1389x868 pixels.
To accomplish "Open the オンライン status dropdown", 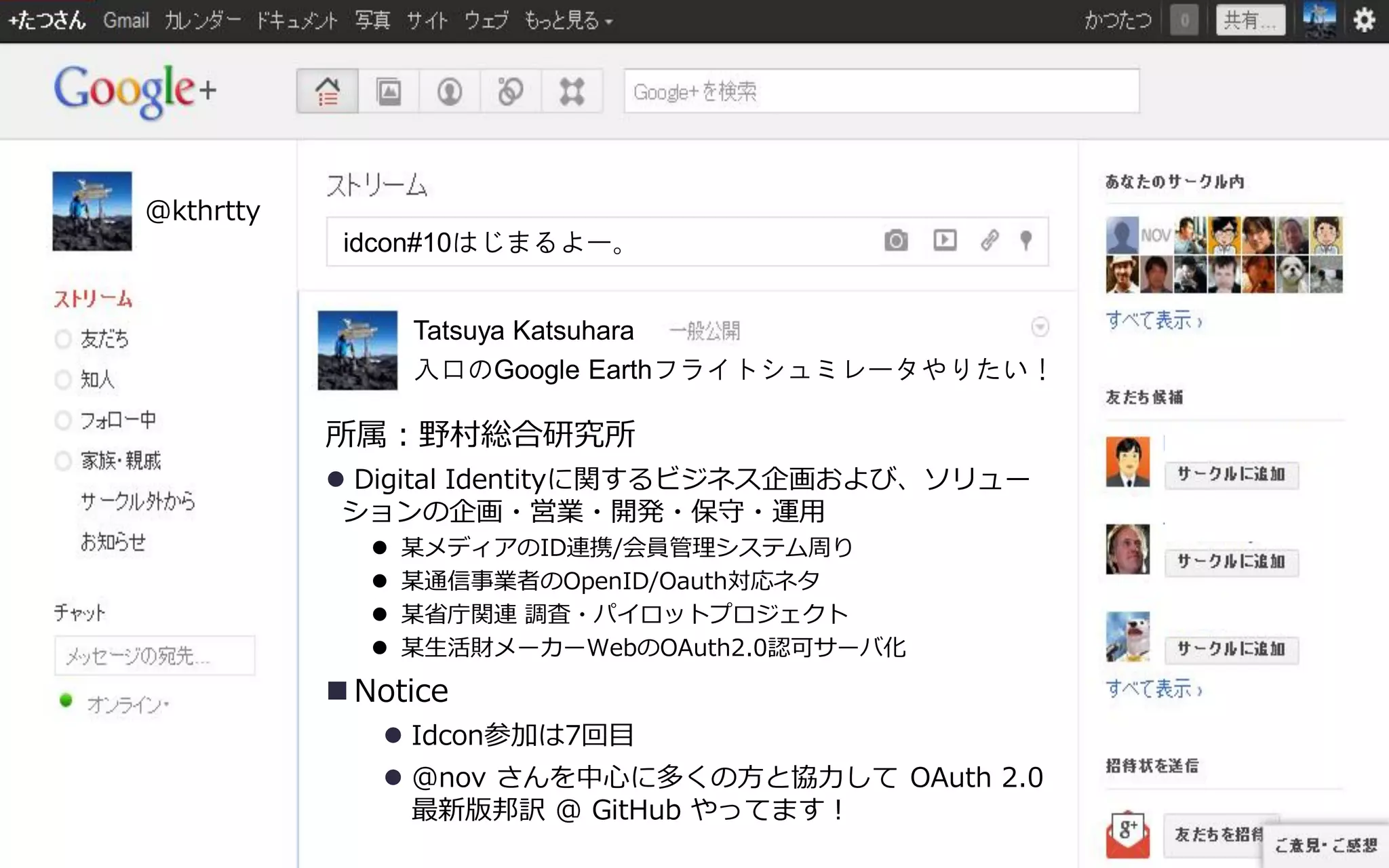I will tap(128, 705).
